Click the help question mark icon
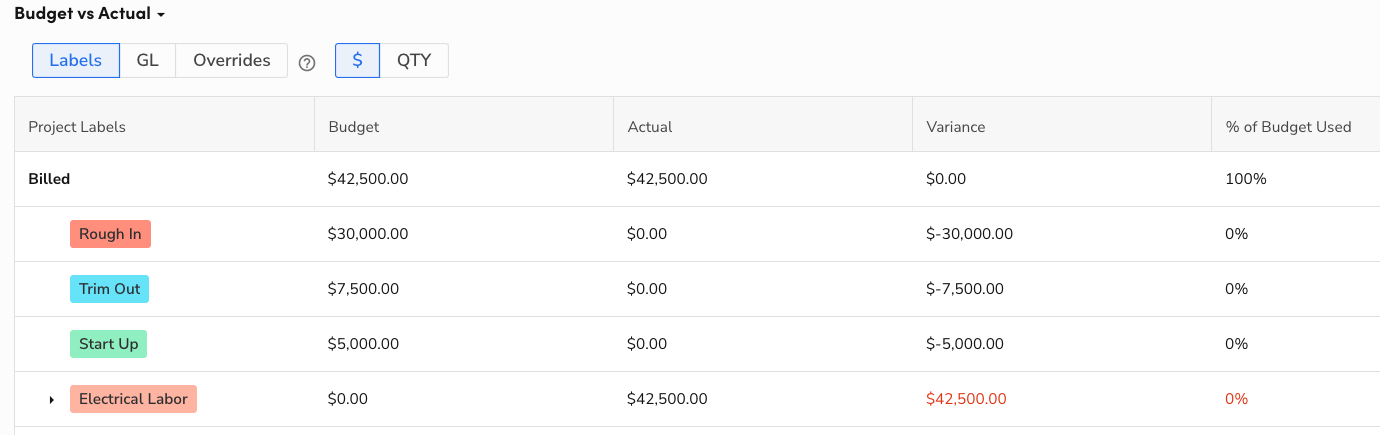 tap(307, 62)
